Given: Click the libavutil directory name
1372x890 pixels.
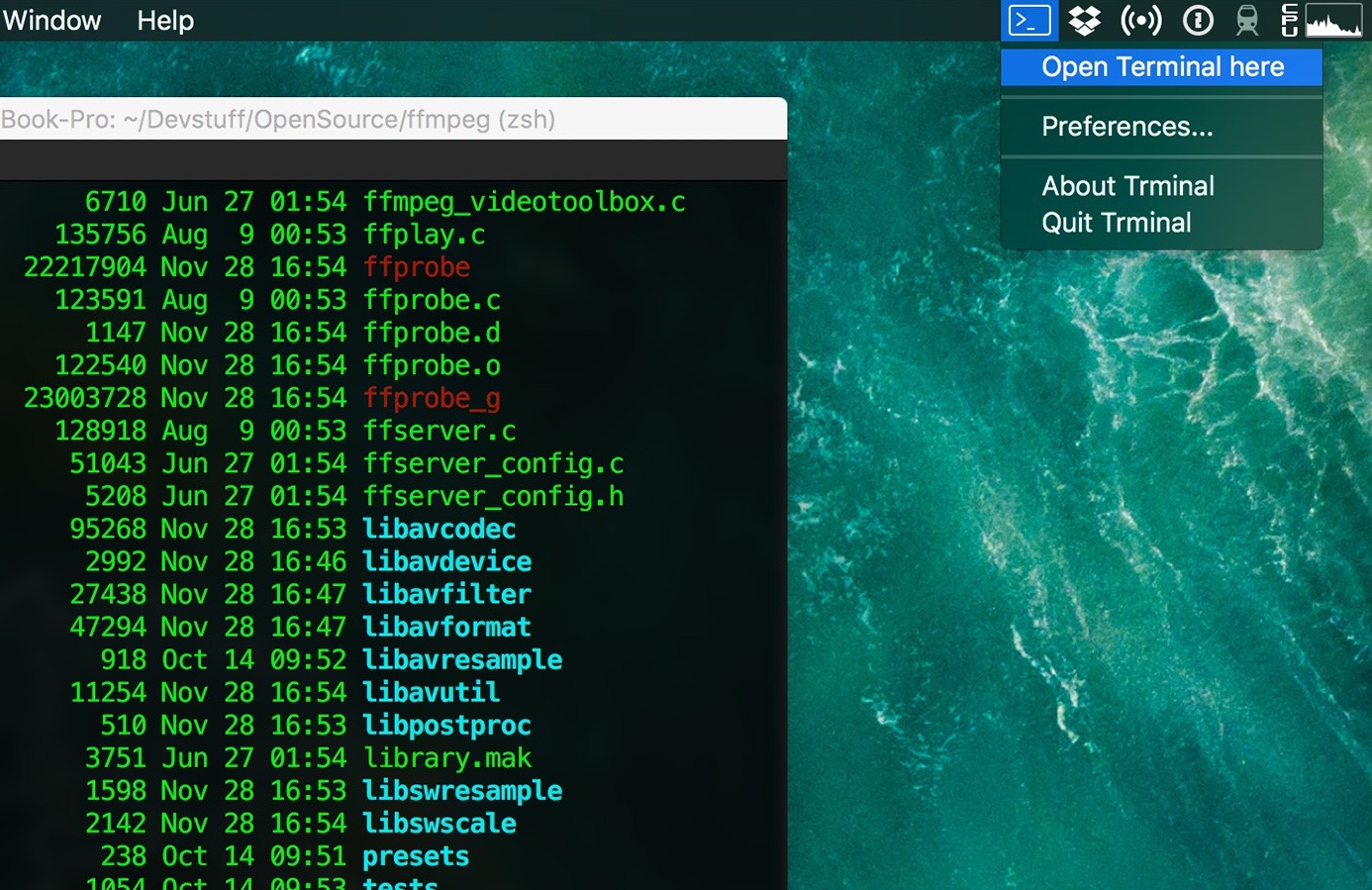Looking at the screenshot, I should tap(432, 692).
